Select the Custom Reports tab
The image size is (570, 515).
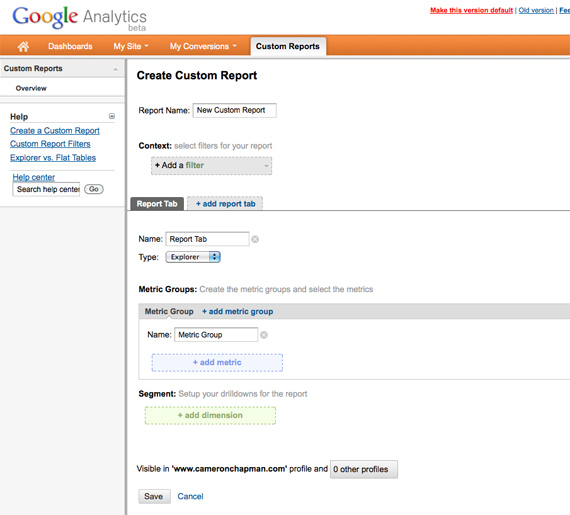[x=288, y=46]
